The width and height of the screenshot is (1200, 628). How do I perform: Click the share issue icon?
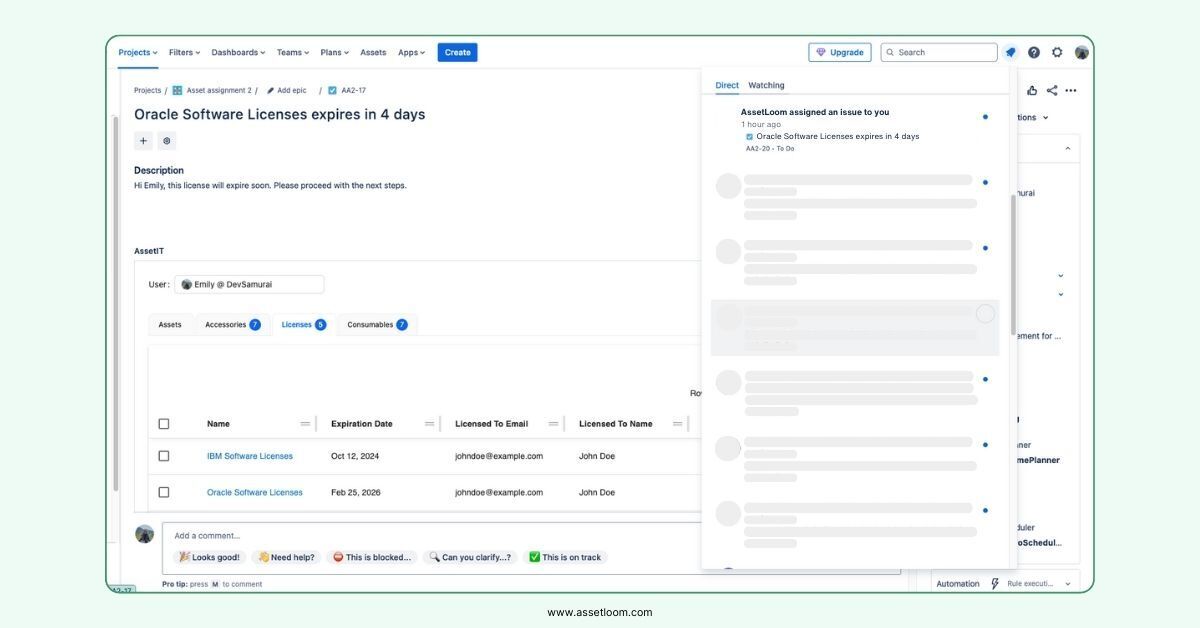click(1052, 90)
